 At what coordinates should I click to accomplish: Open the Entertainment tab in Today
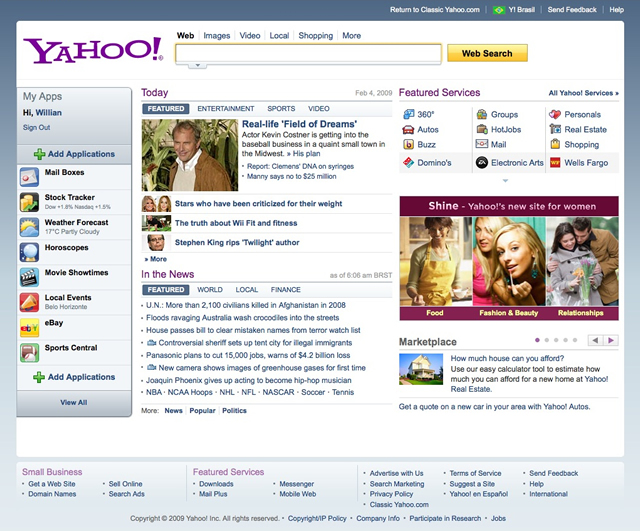click(226, 109)
